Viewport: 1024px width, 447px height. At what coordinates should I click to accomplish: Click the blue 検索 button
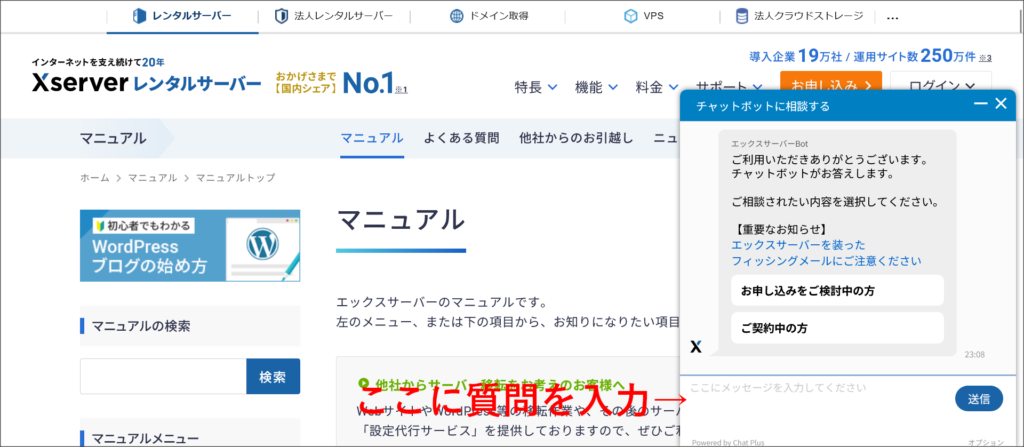(x=273, y=376)
